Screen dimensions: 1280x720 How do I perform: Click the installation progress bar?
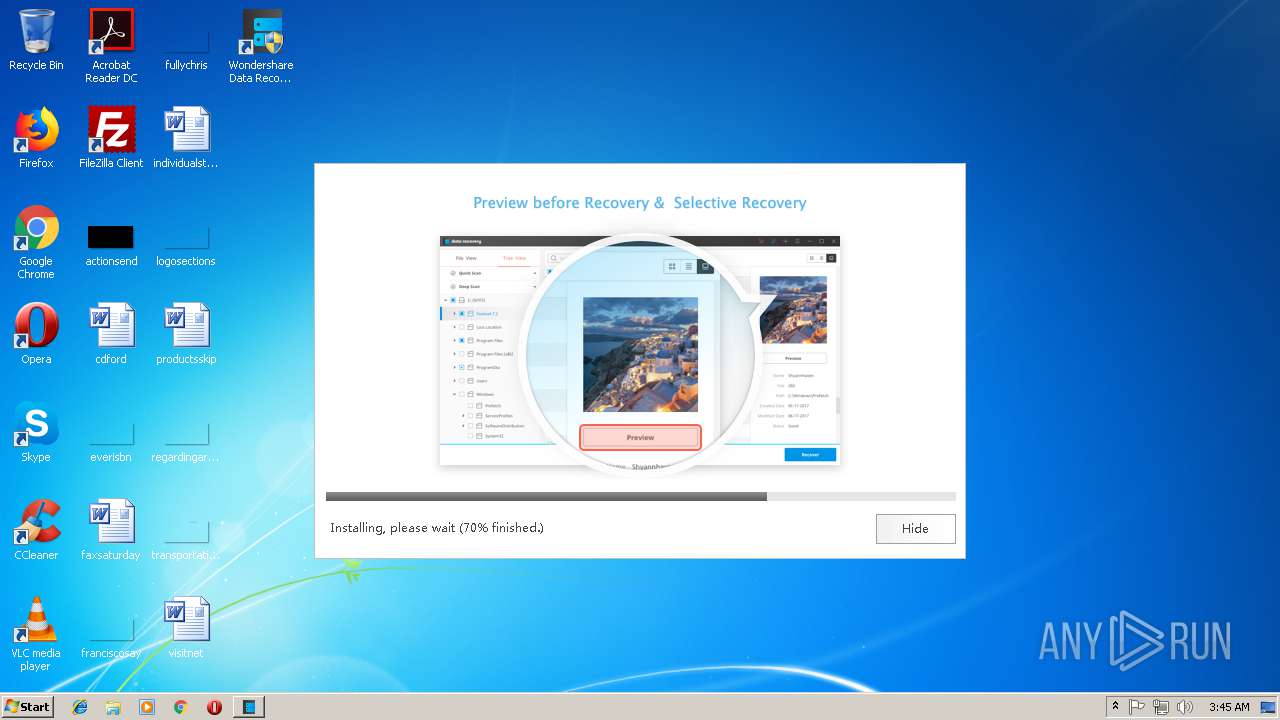pos(640,496)
